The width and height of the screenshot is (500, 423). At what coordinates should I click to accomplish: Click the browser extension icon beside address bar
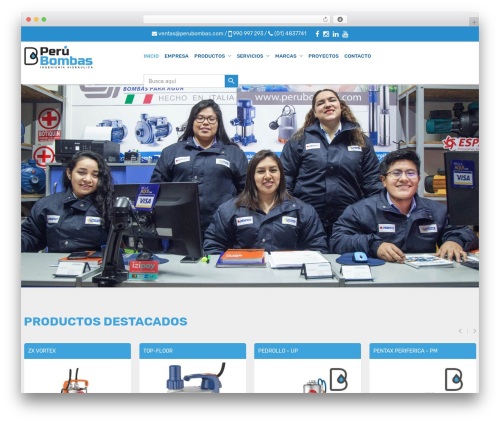tap(340, 19)
